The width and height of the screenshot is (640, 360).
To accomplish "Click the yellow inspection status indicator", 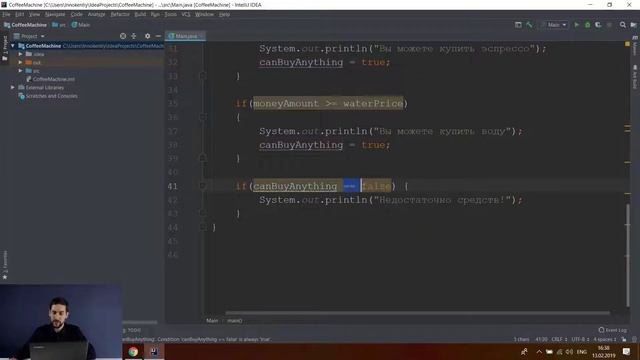I will pos(627,44).
